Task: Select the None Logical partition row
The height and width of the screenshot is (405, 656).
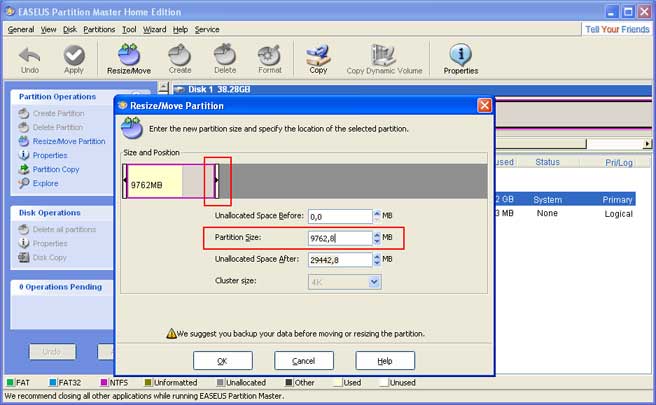Action: 565,213
